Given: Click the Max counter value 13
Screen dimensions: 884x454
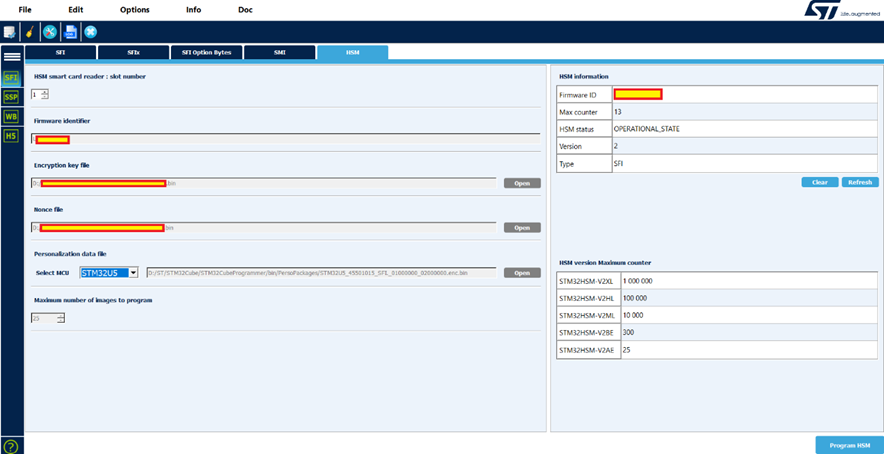Looking at the screenshot, I should point(744,112).
